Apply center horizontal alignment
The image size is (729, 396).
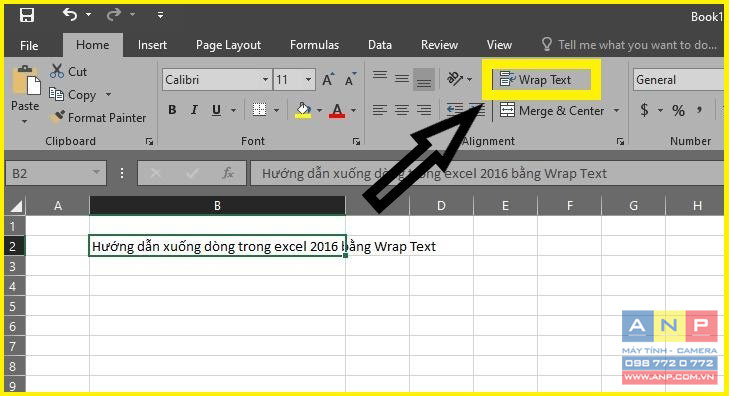point(402,110)
